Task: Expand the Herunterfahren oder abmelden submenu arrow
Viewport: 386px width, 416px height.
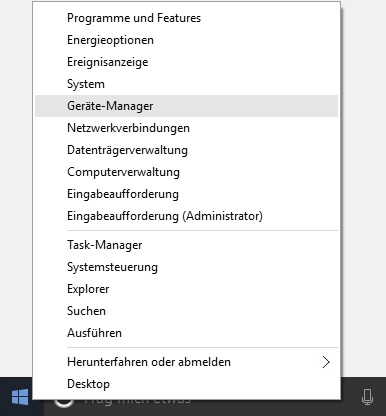Action: point(326,362)
